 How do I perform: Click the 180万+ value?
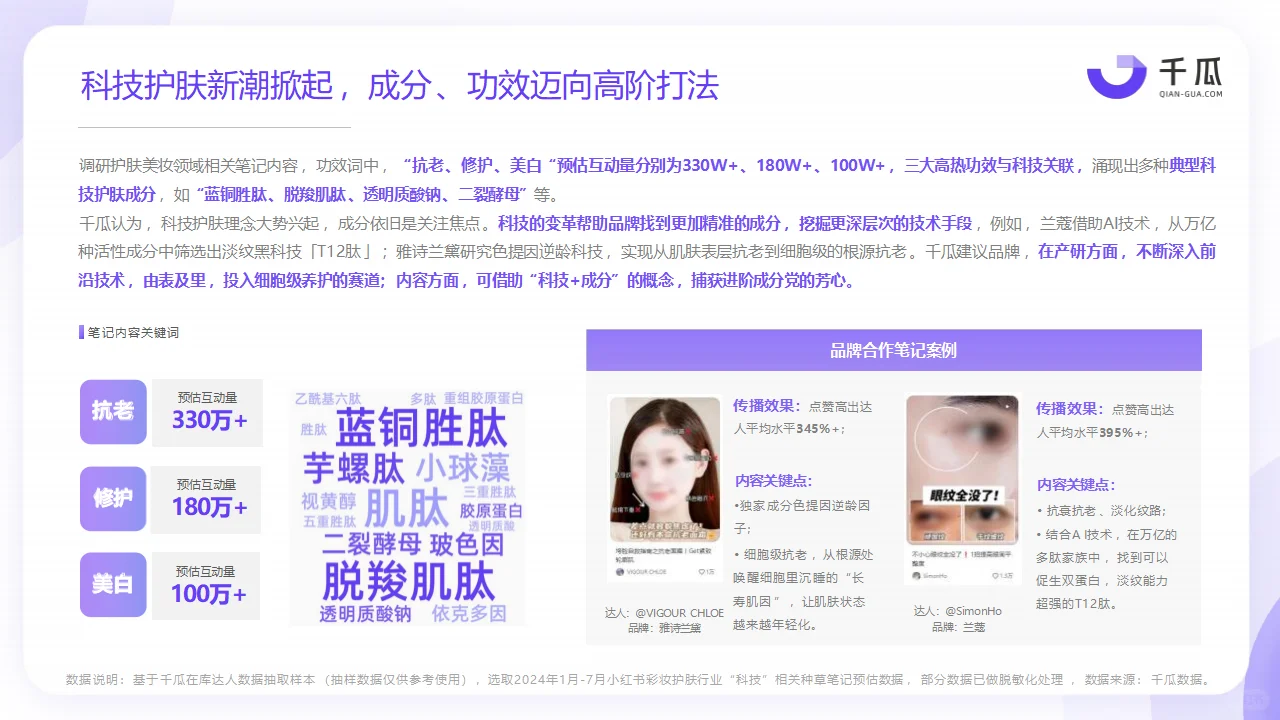point(209,507)
